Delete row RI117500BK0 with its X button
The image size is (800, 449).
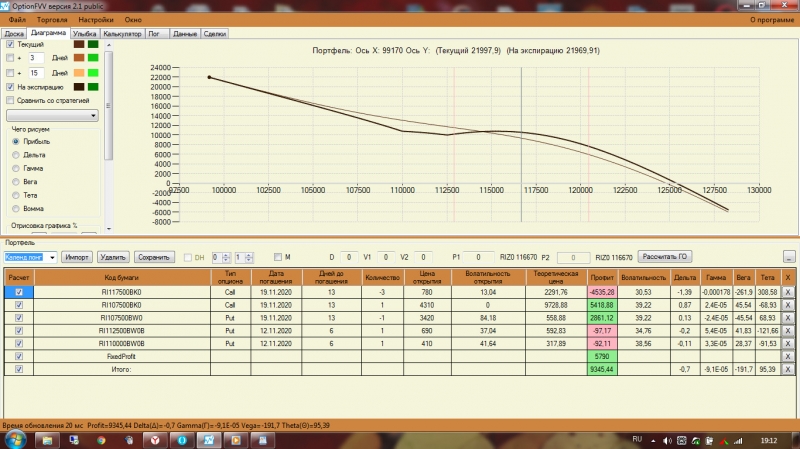pos(788,292)
